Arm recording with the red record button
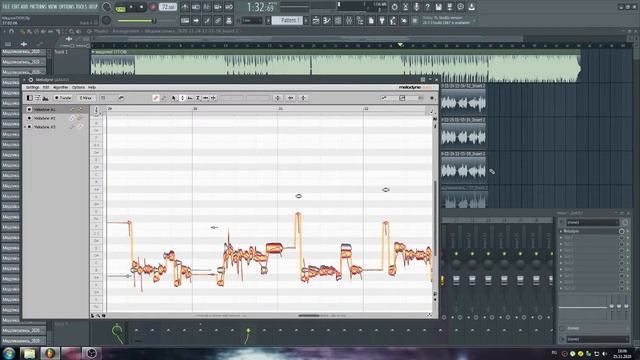This screenshot has height=360, width=640. [x=153, y=7]
